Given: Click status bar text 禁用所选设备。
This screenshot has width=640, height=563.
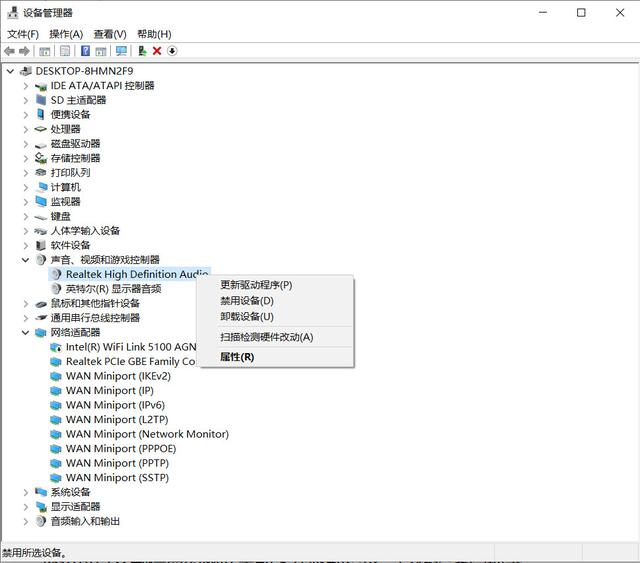Looking at the screenshot, I should pyautogui.click(x=34, y=553).
